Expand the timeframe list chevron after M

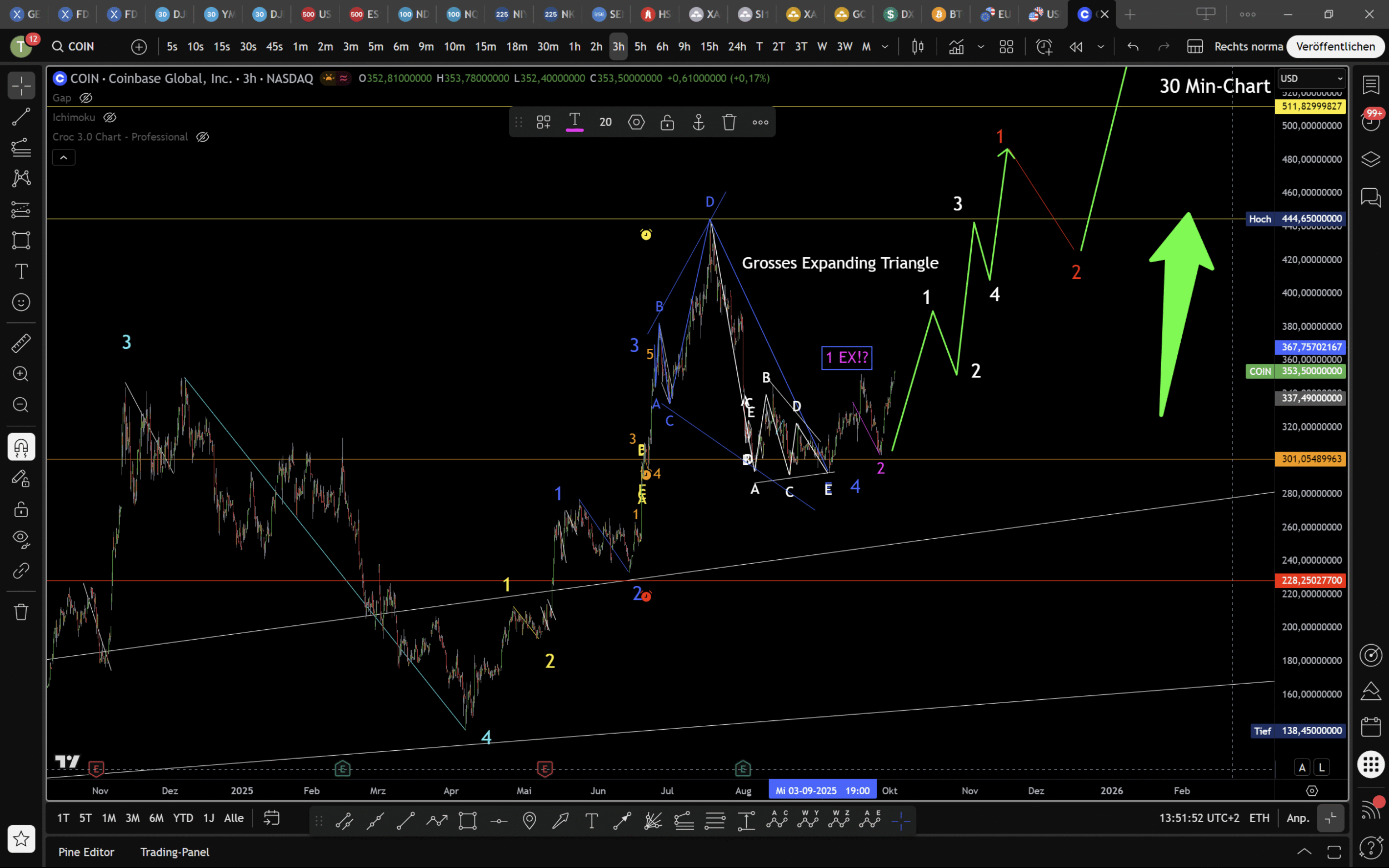pos(885,47)
